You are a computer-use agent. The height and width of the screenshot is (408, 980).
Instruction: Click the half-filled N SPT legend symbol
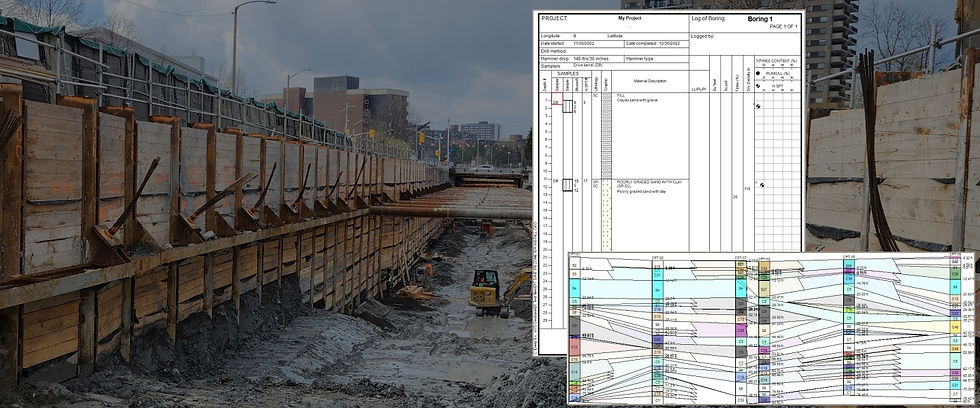[x=758, y=86]
